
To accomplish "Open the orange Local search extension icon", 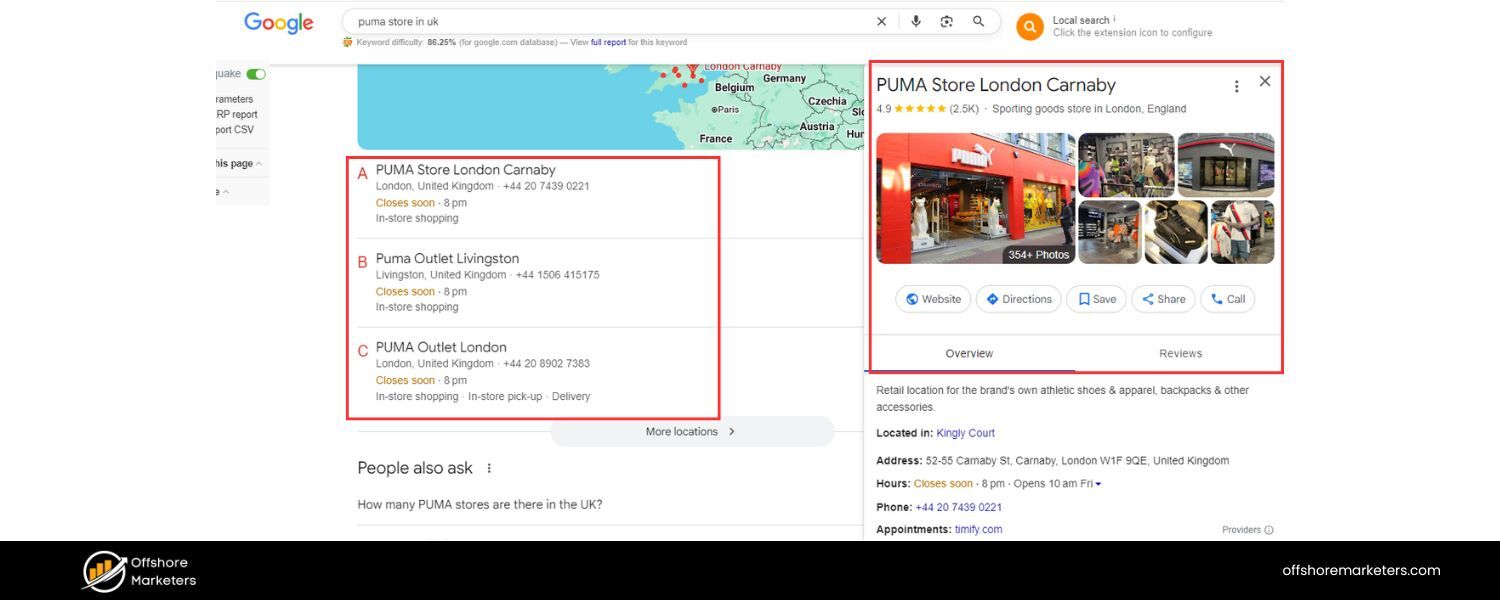I will tap(1029, 26).
